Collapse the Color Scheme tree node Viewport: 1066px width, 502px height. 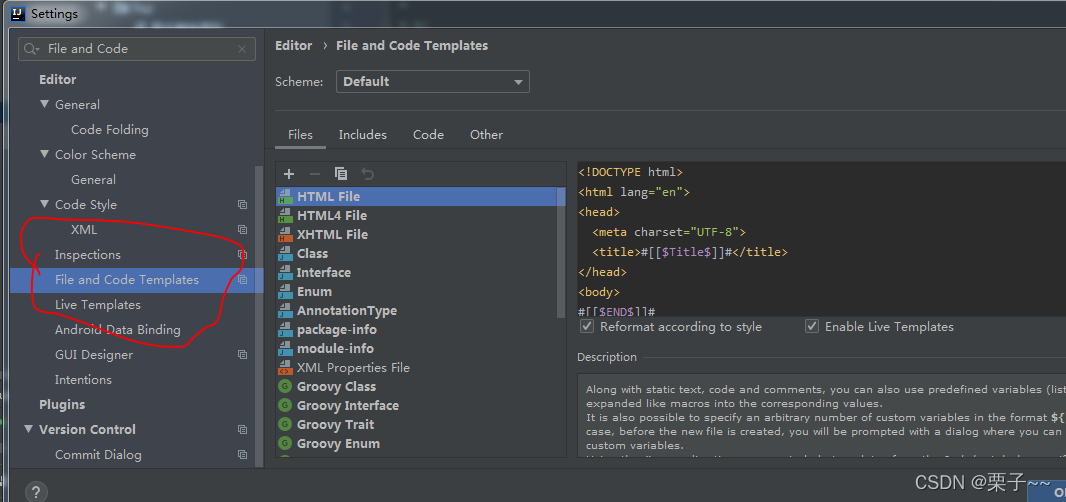coord(45,154)
